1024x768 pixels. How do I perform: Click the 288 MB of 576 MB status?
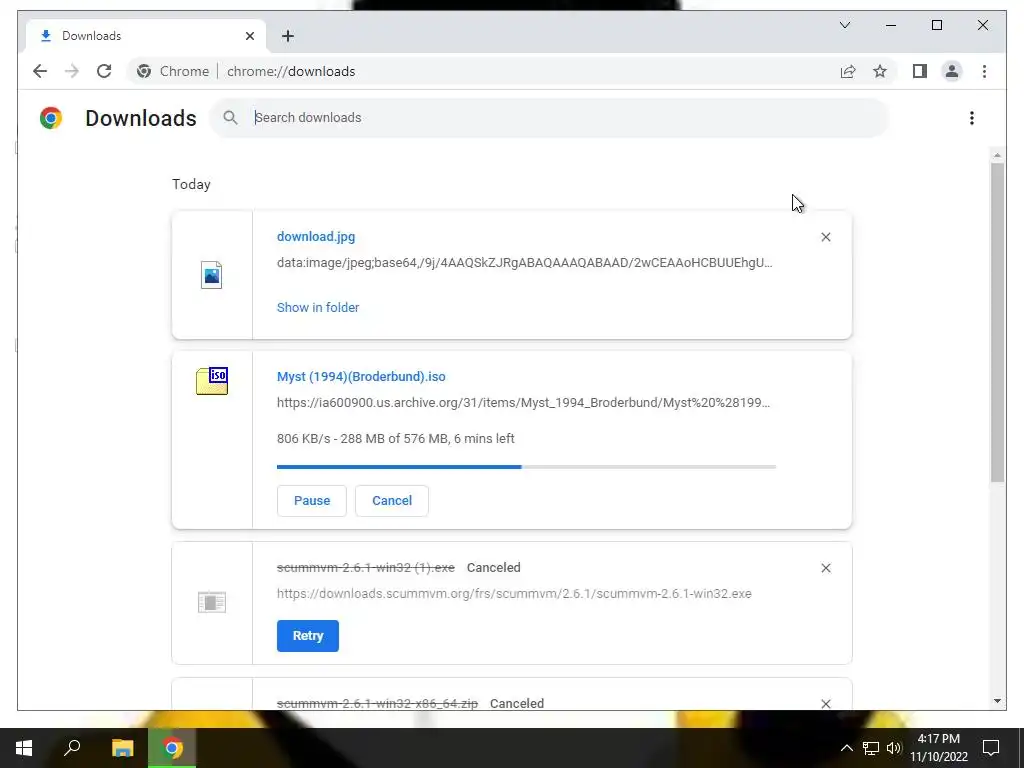pos(394,439)
